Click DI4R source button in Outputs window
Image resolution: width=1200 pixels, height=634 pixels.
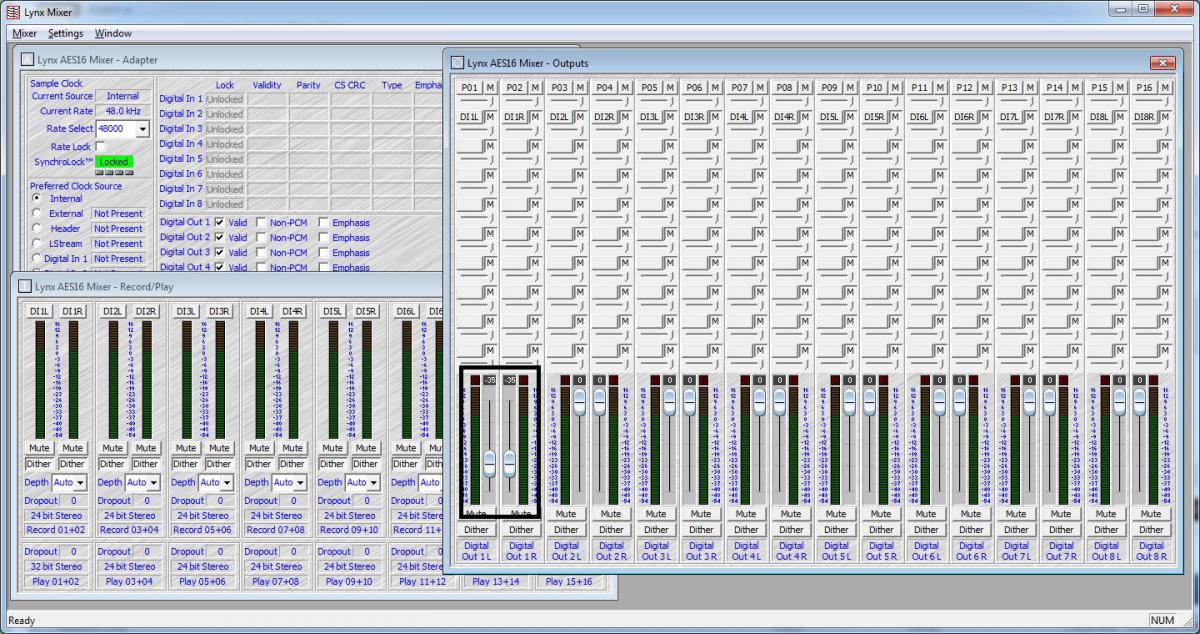tap(785, 117)
